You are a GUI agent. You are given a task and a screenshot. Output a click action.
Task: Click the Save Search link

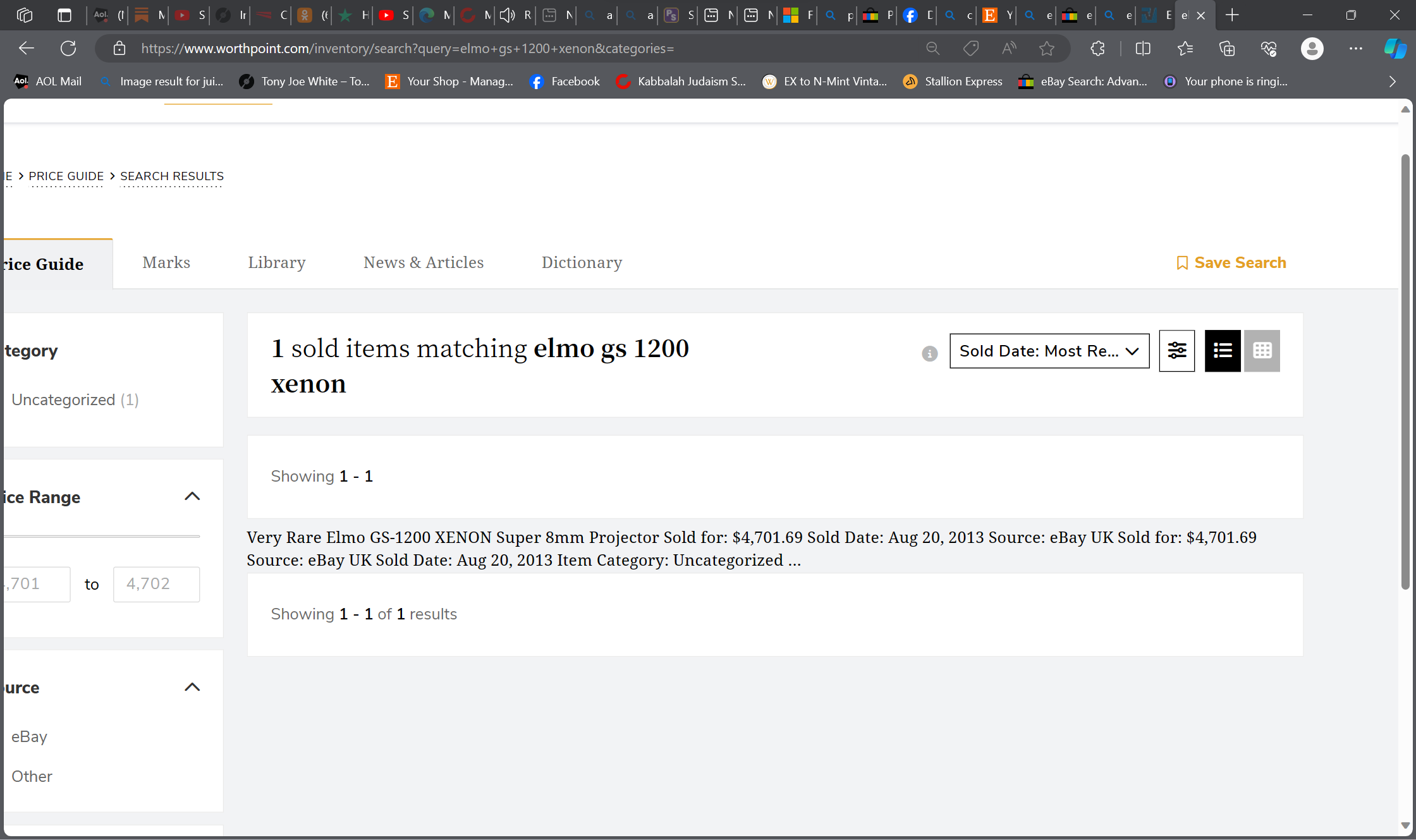1240,263
